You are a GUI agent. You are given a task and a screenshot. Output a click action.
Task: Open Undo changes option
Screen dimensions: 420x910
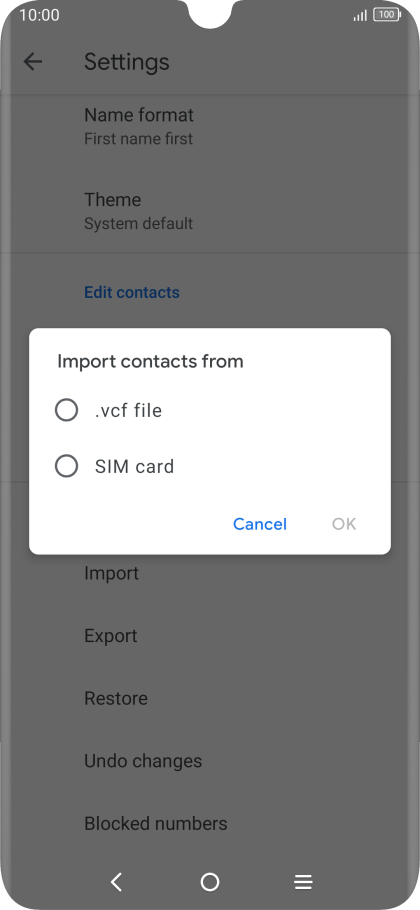coord(210,761)
